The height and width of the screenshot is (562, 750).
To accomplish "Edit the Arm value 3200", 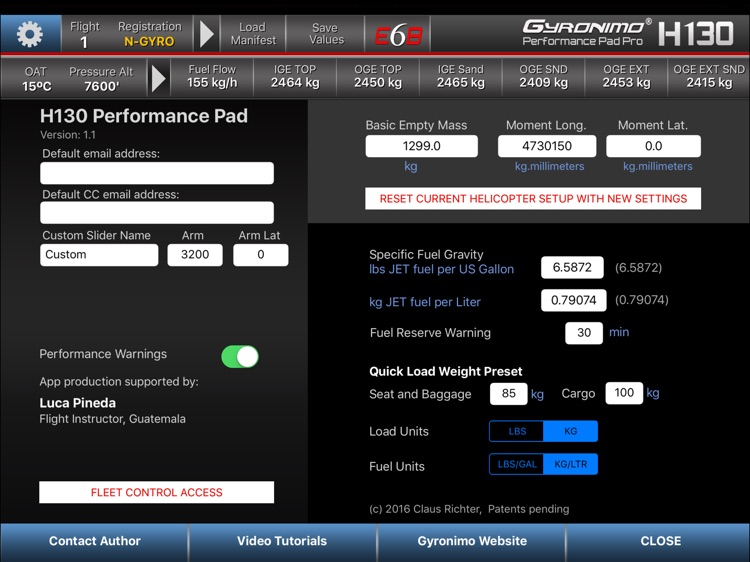I will pos(195,255).
